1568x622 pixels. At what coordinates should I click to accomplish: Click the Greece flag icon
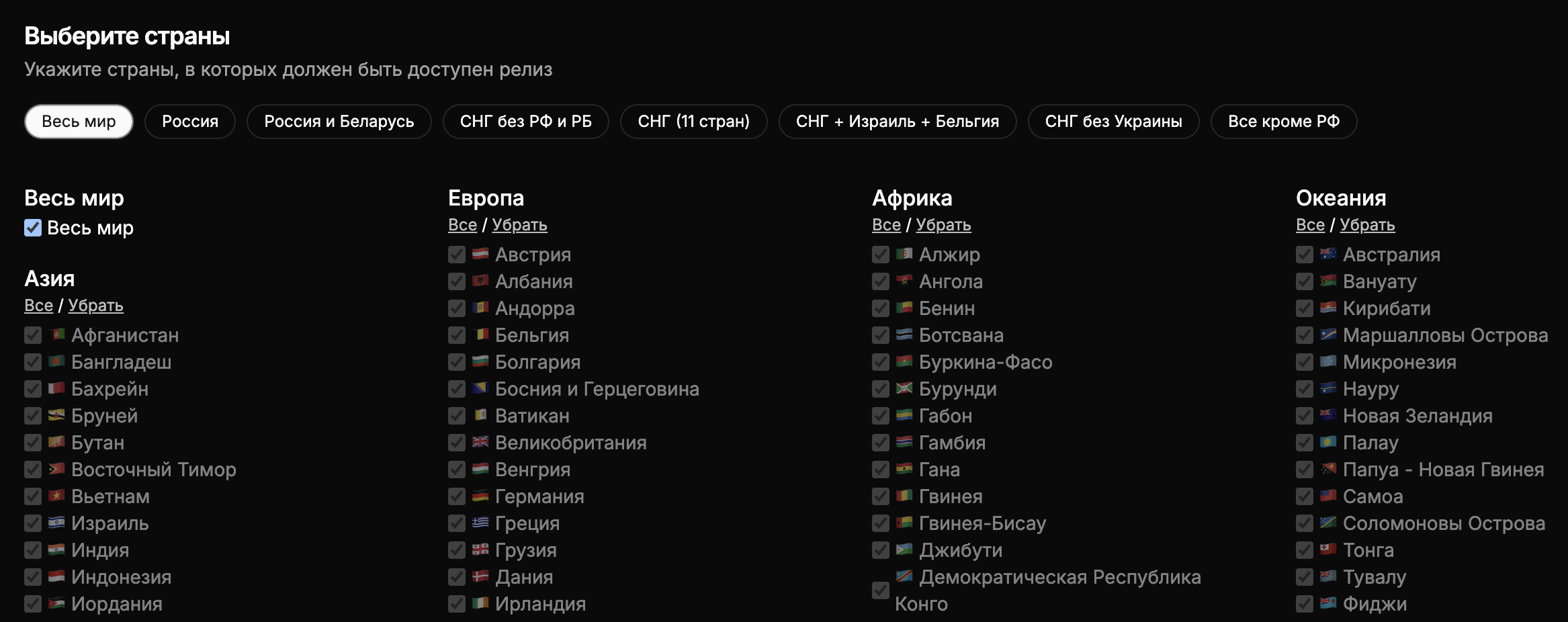click(x=480, y=523)
